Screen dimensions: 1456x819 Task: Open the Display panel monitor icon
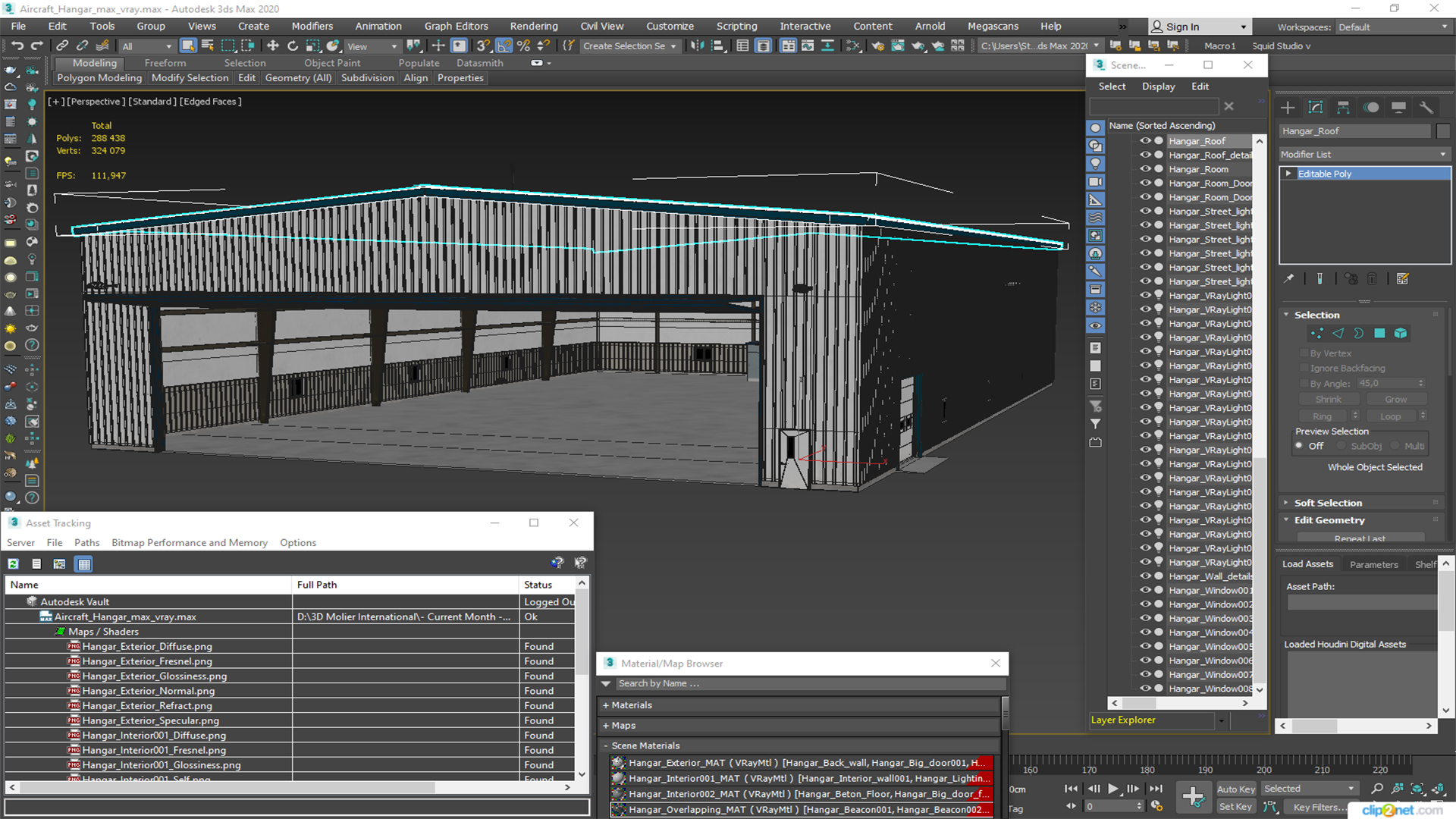click(1398, 107)
